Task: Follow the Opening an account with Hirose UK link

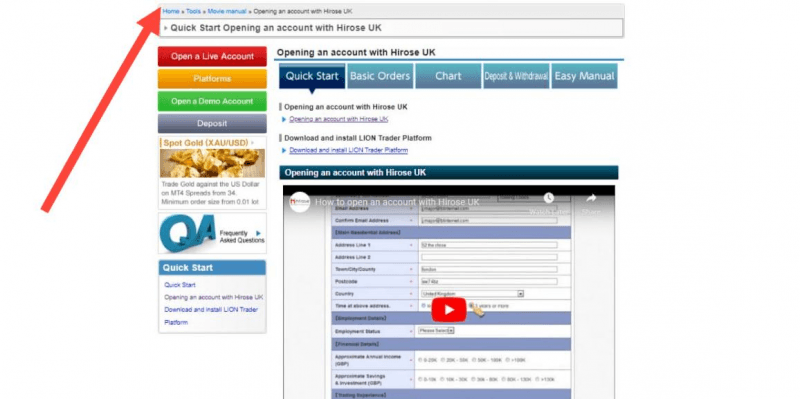Action: (x=339, y=119)
